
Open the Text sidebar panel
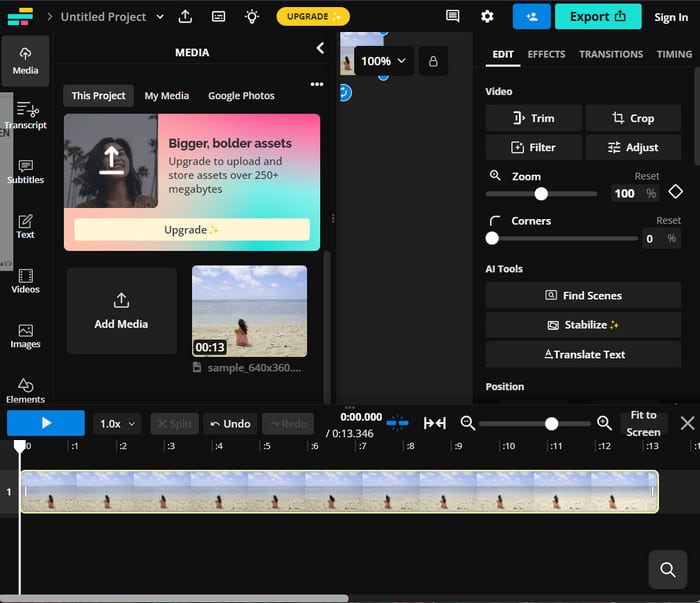tap(25, 226)
